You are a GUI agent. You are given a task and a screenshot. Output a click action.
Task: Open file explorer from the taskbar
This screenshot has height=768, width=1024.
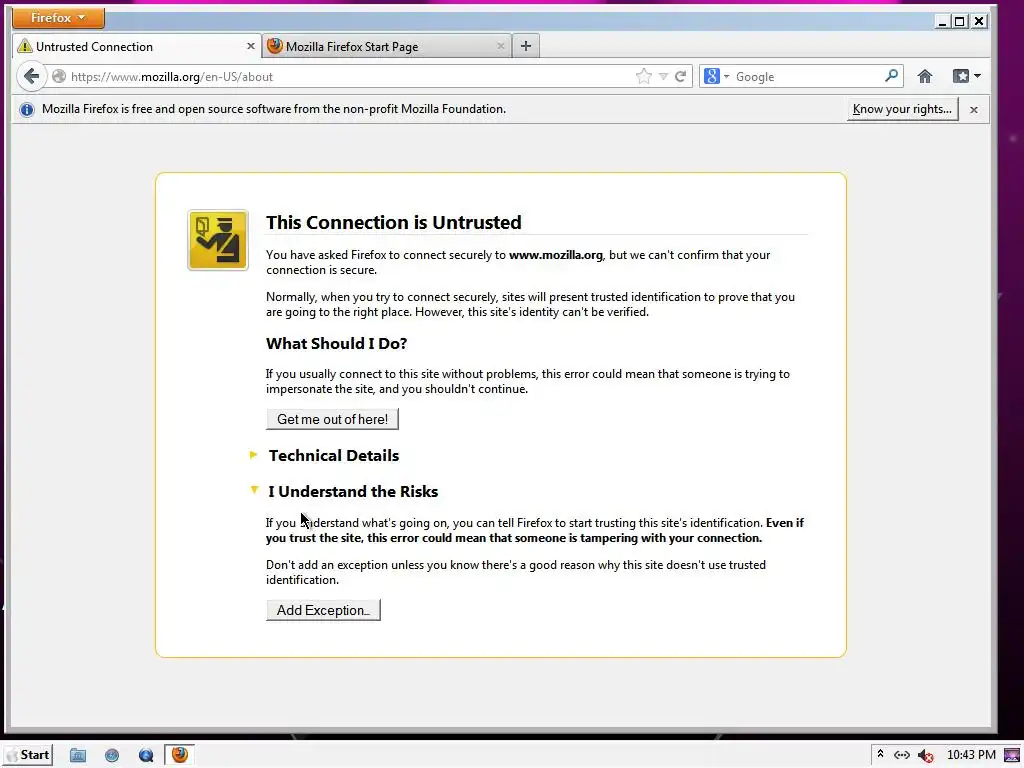[78, 755]
